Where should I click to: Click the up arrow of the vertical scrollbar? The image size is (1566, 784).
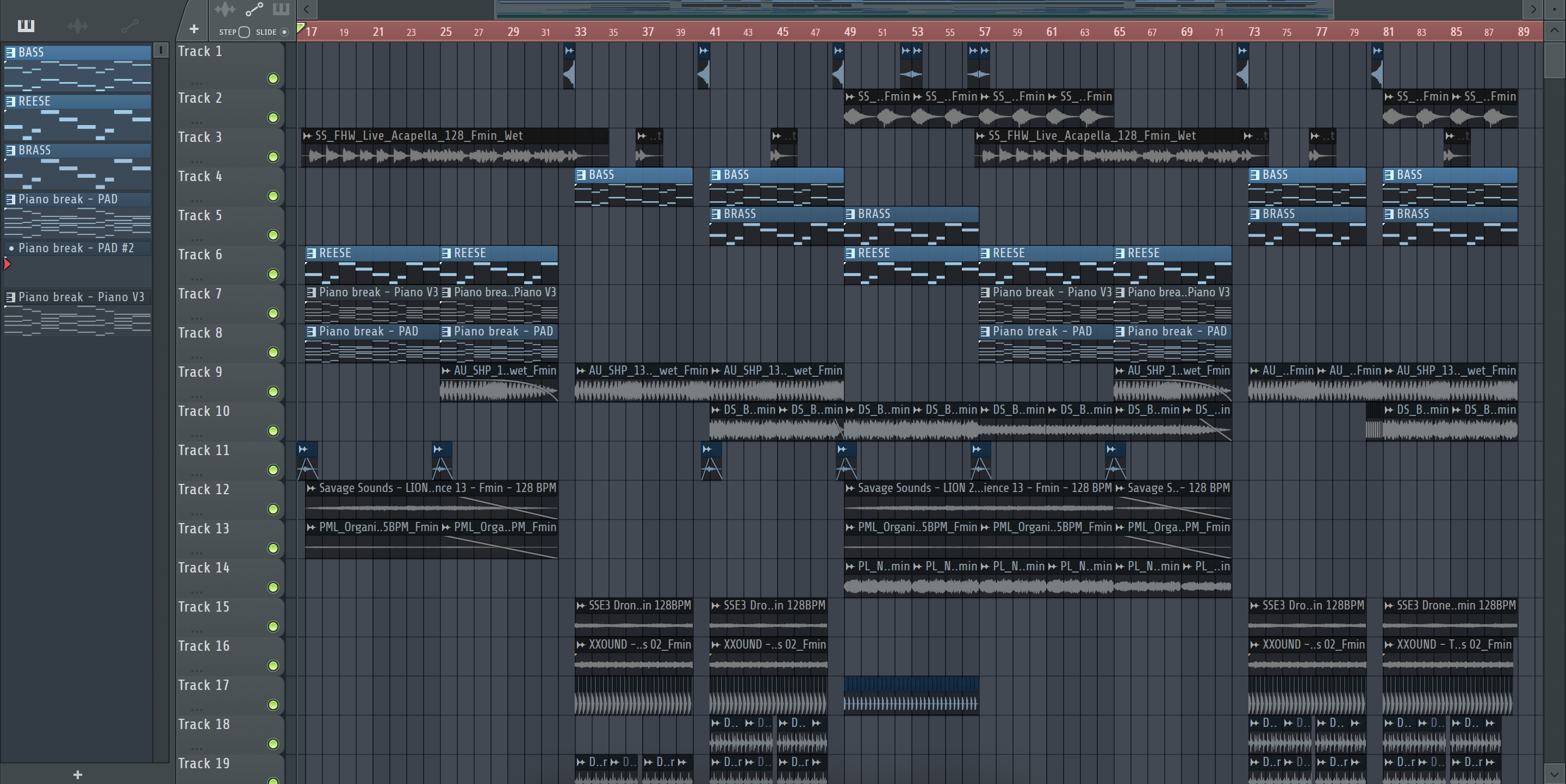[x=1555, y=29]
